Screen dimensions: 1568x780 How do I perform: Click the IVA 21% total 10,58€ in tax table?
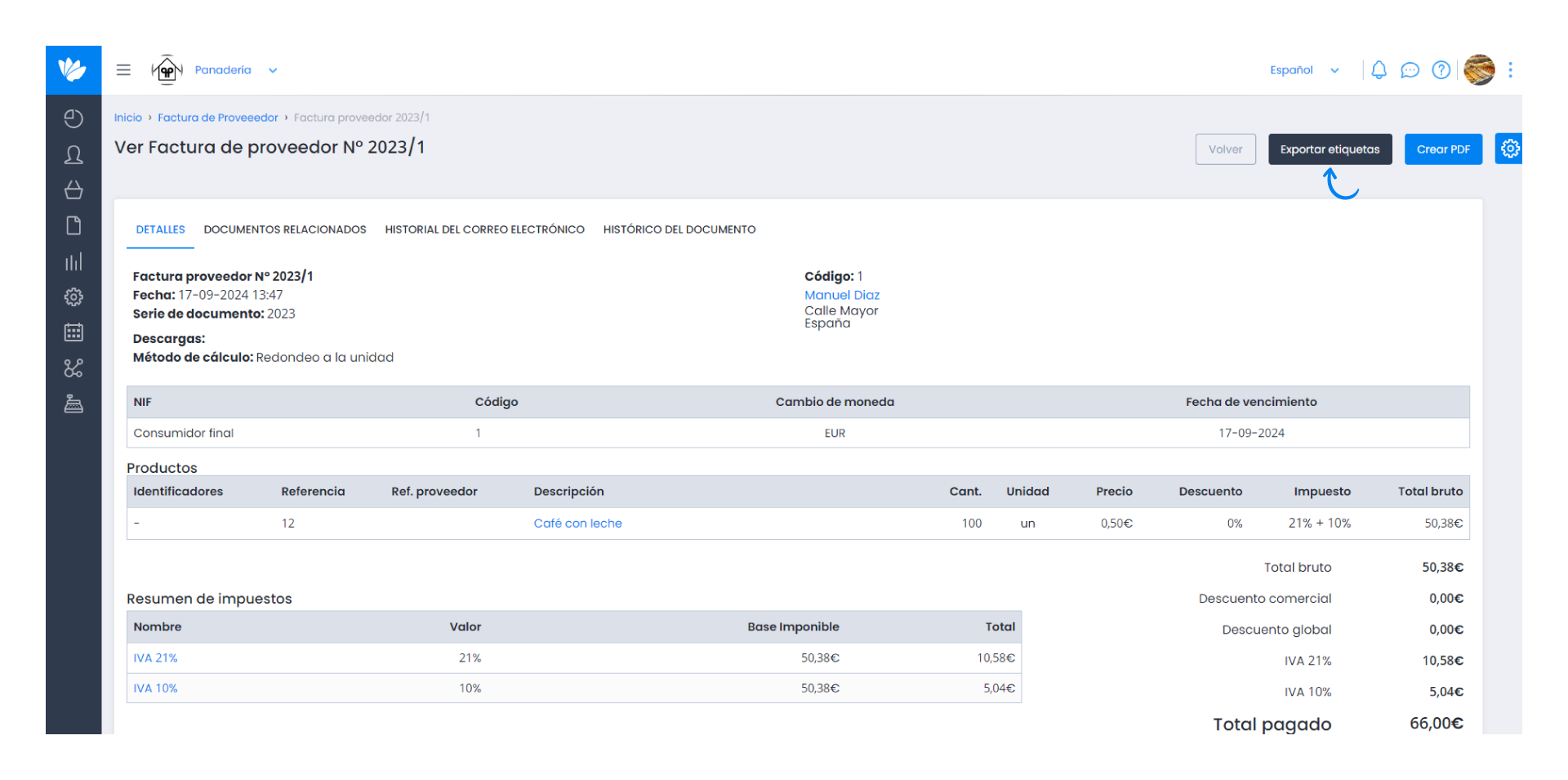coord(996,657)
